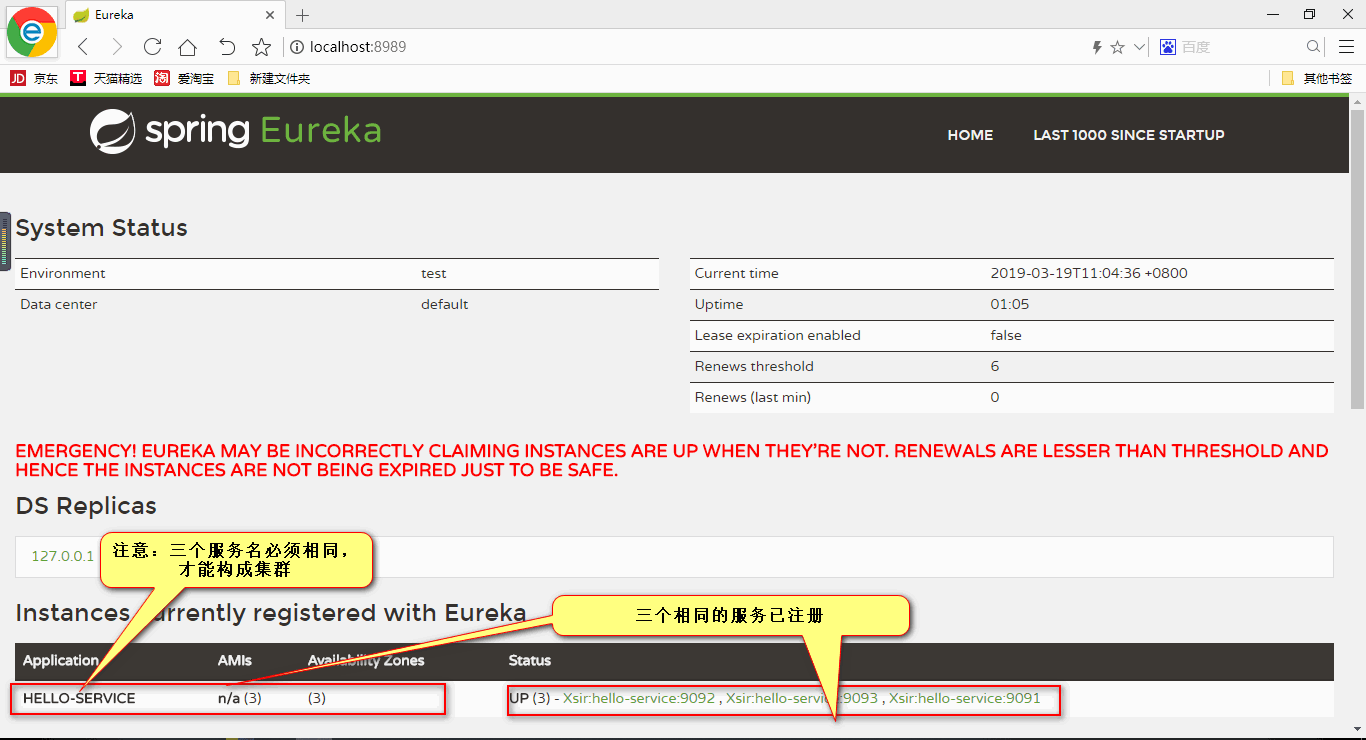Viewport: 1366px width, 740px height.
Task: Open instance link Xsir:hello-service:9092
Action: pos(639,698)
